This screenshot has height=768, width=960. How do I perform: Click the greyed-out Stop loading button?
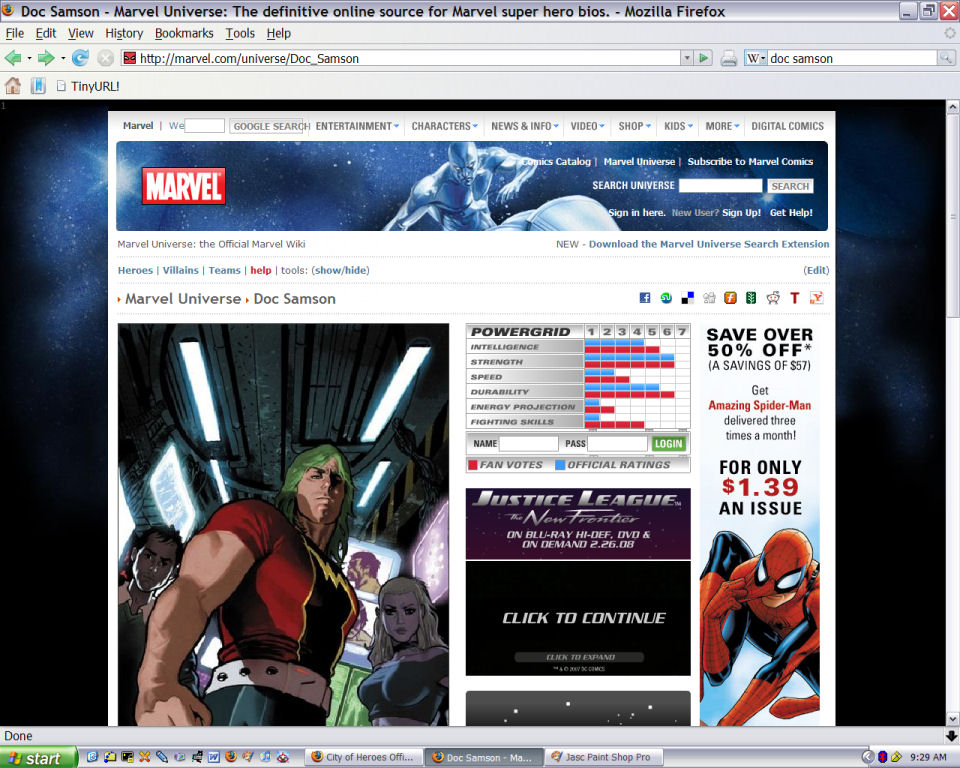tap(106, 58)
